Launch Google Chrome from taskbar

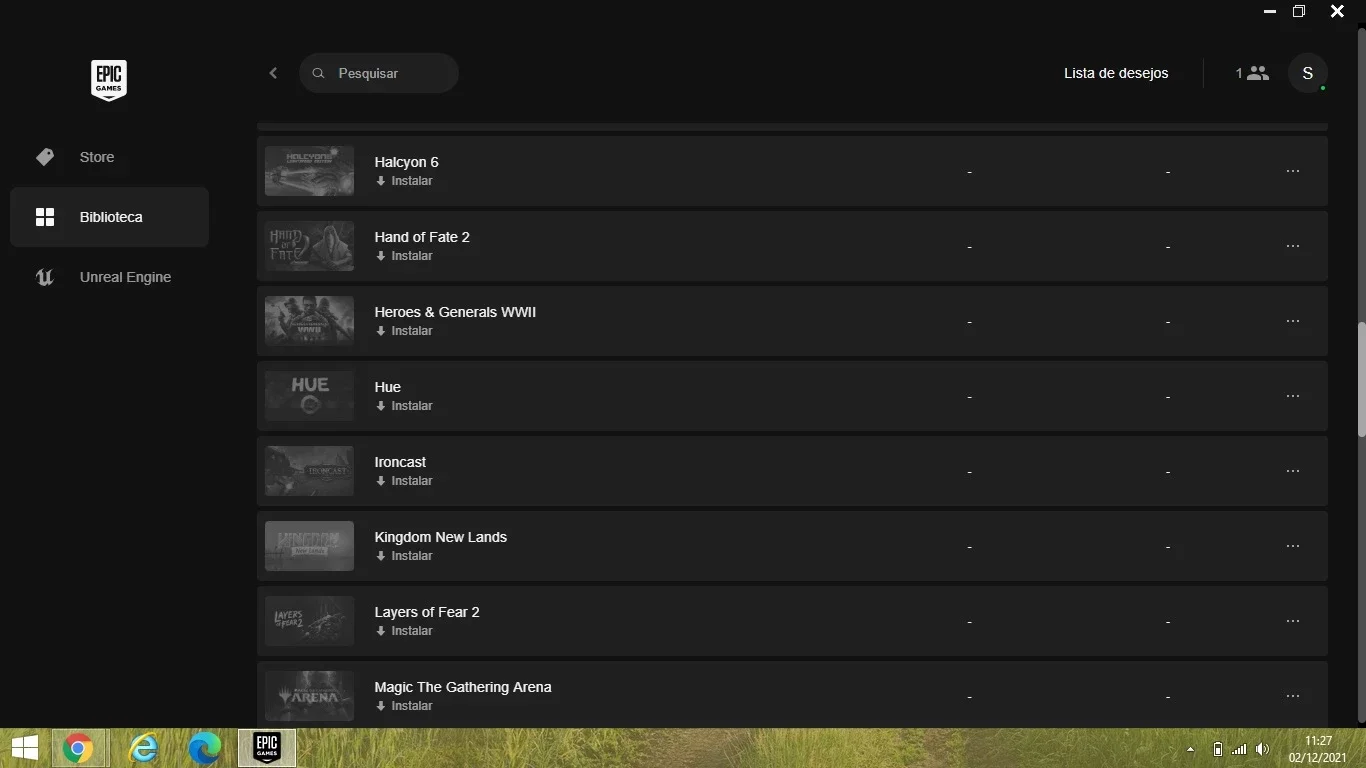pyautogui.click(x=78, y=748)
